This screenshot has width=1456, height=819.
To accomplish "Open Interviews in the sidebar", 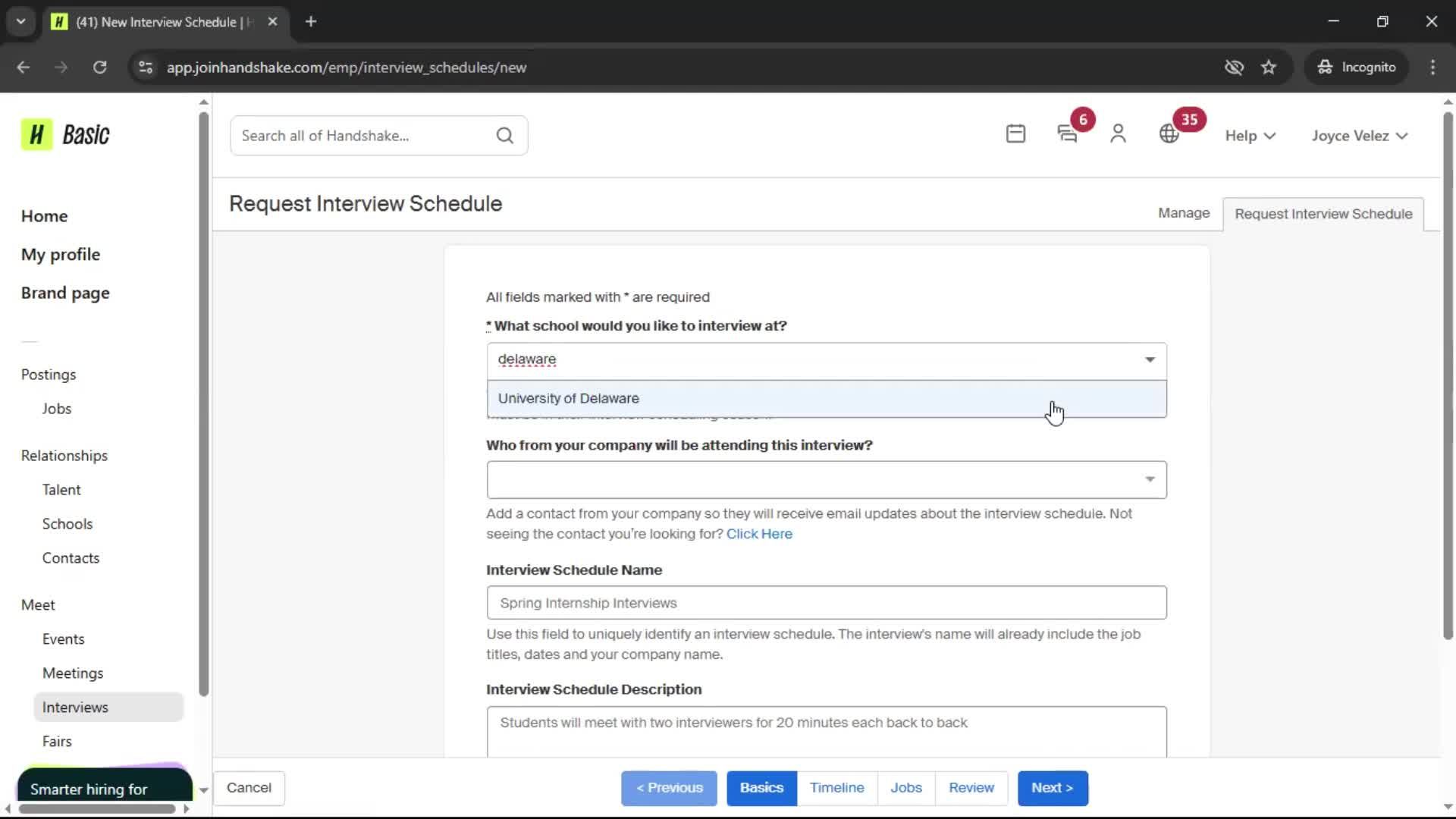I will [x=108, y=708].
